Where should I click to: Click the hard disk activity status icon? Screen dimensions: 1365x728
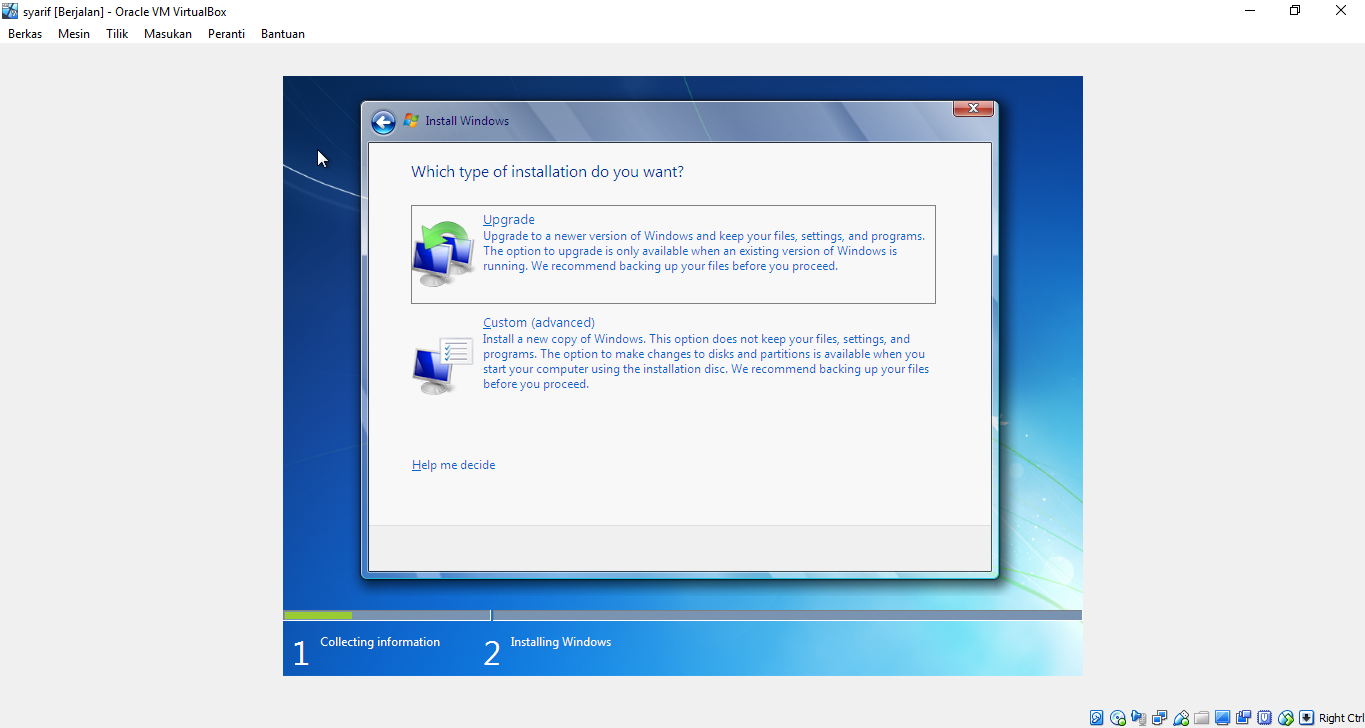[1096, 718]
